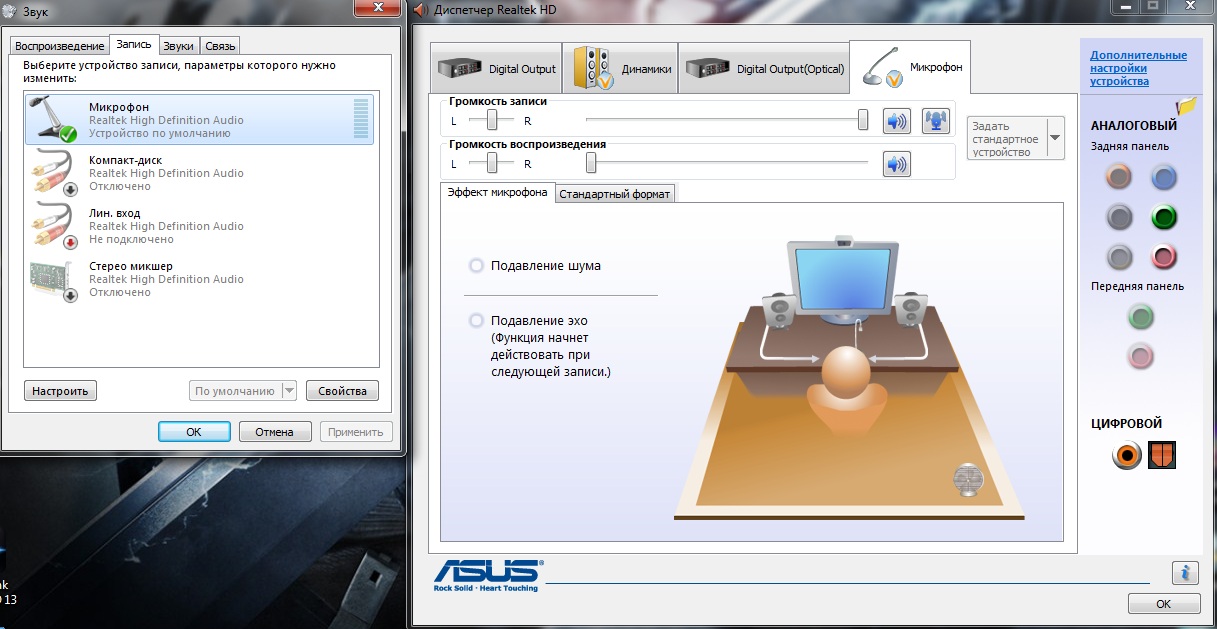Image resolution: width=1217 pixels, height=629 pixels.
Task: Click the pink rear panel microphone jack
Action: point(1162,257)
